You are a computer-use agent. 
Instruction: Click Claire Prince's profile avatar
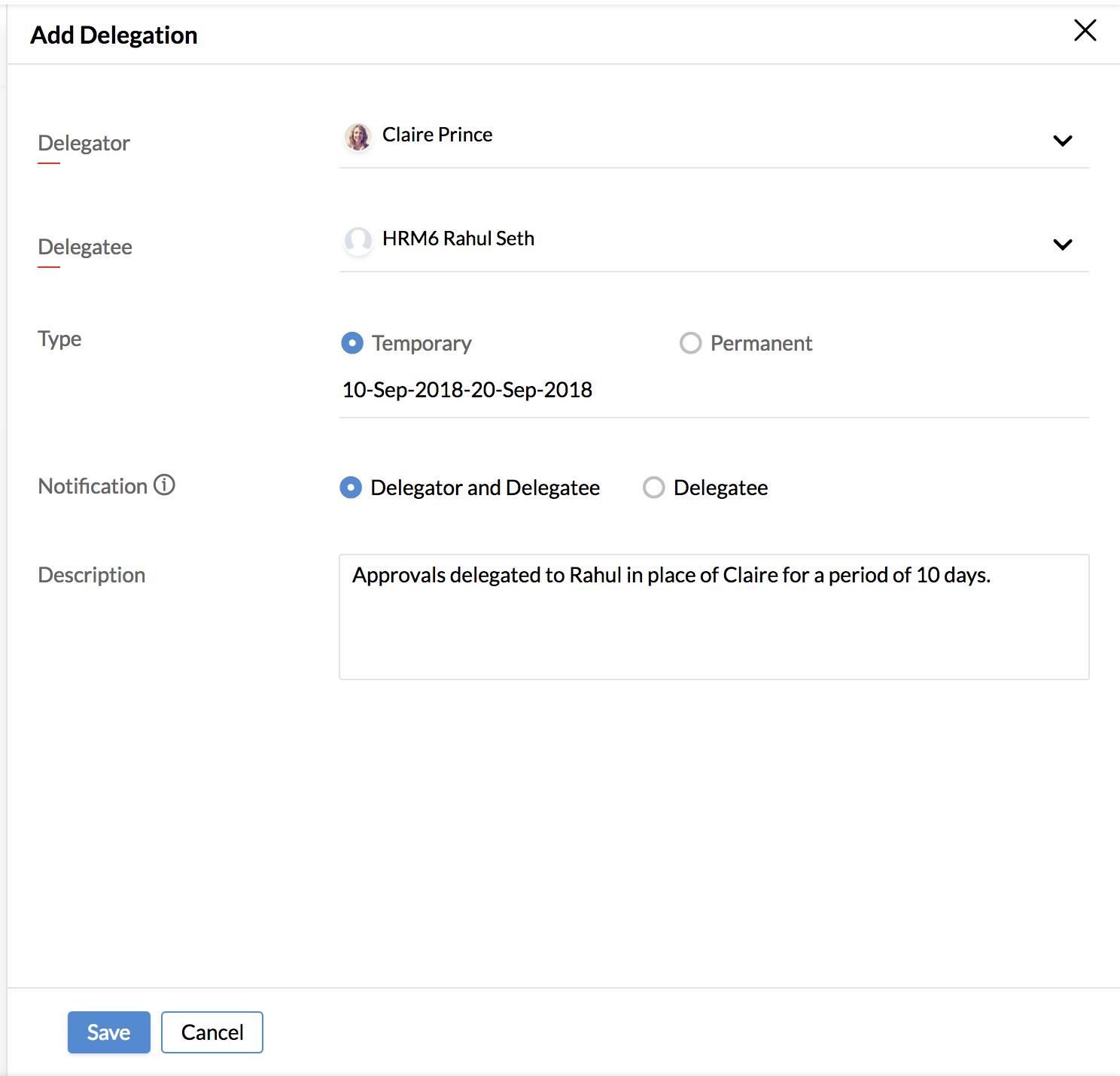tap(358, 136)
